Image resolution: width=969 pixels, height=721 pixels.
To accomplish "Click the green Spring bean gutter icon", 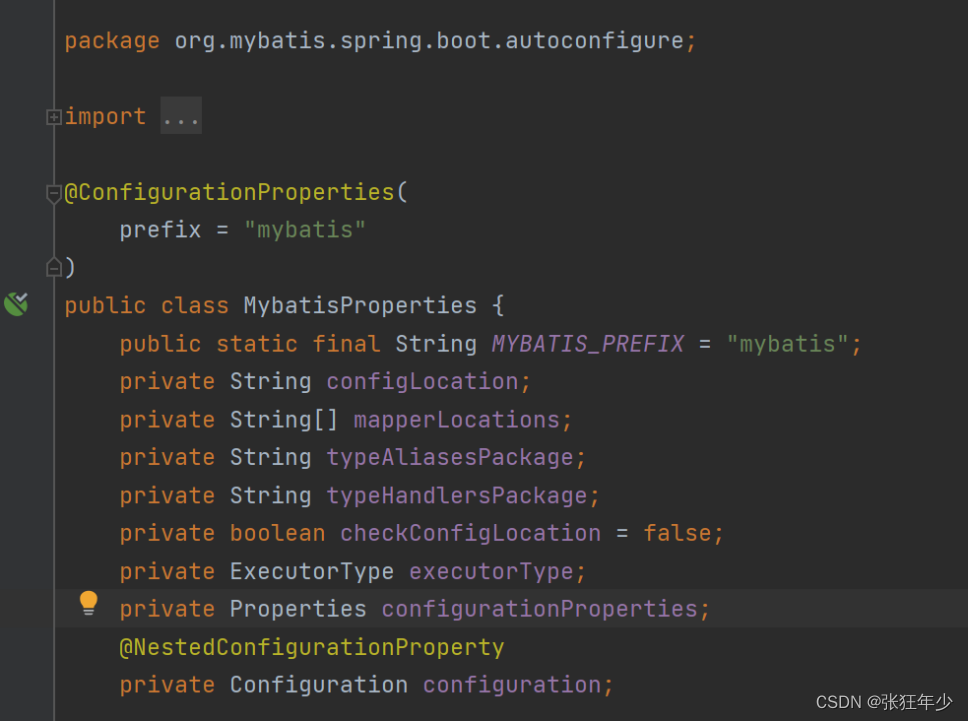I will coord(17,304).
